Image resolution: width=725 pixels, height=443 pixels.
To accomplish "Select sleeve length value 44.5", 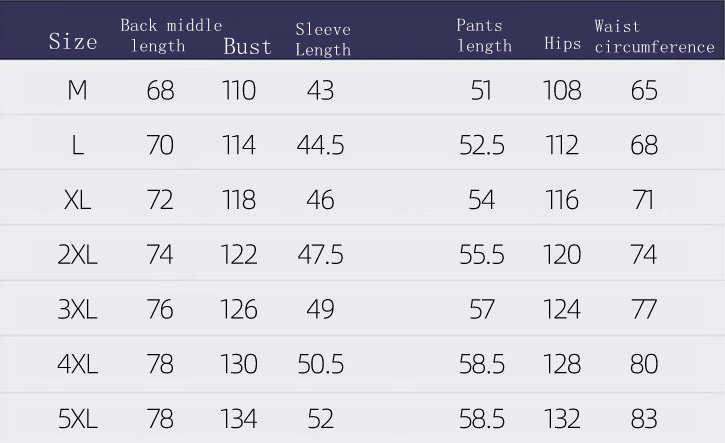I will (320, 145).
